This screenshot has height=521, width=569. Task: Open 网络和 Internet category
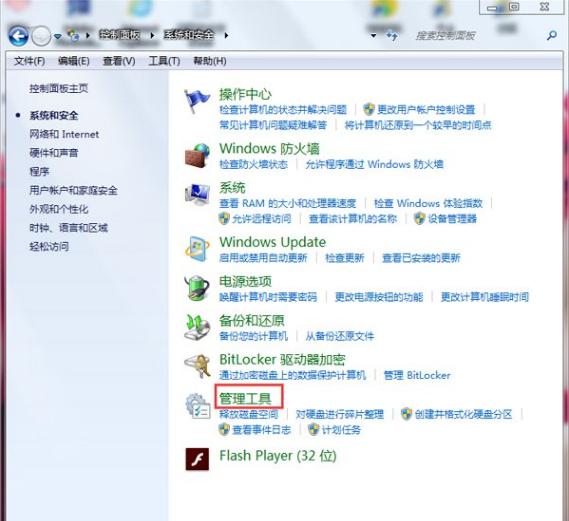64,134
